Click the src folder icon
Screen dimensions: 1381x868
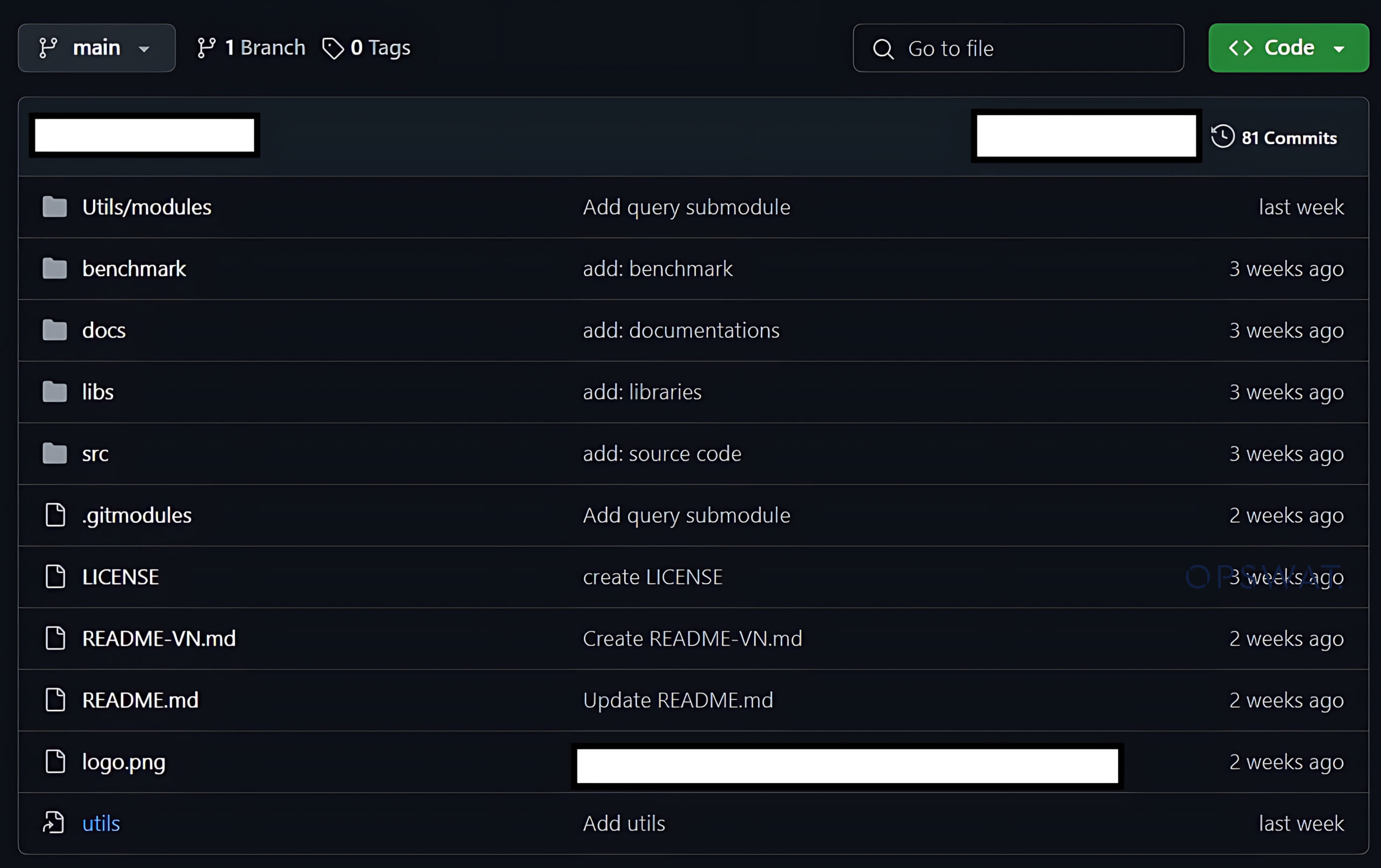coord(54,454)
